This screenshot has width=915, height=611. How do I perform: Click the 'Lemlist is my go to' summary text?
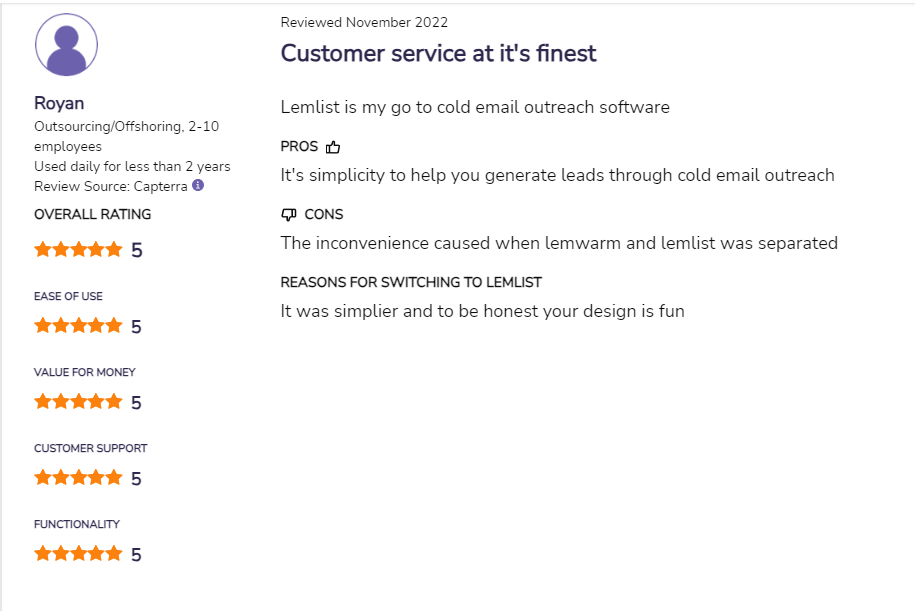pos(475,107)
